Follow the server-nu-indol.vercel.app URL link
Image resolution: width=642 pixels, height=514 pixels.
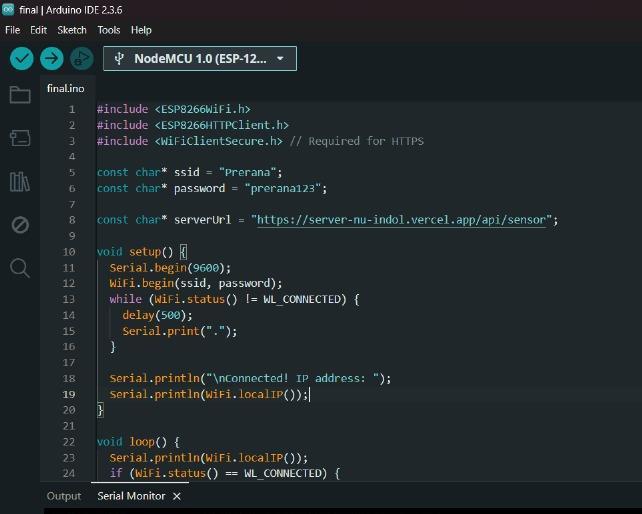[x=402, y=220]
